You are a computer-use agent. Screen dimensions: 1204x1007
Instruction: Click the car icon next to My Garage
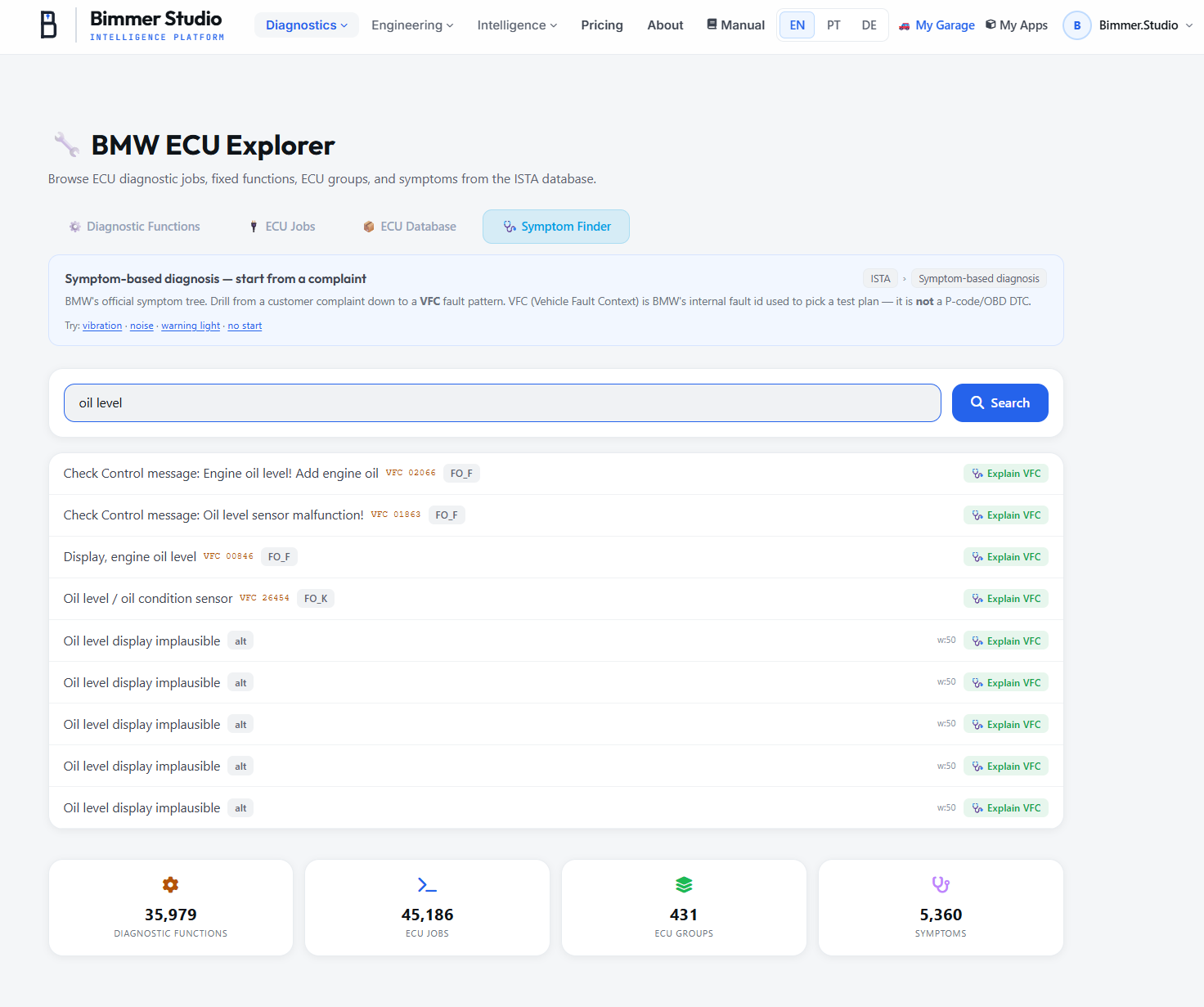click(904, 25)
